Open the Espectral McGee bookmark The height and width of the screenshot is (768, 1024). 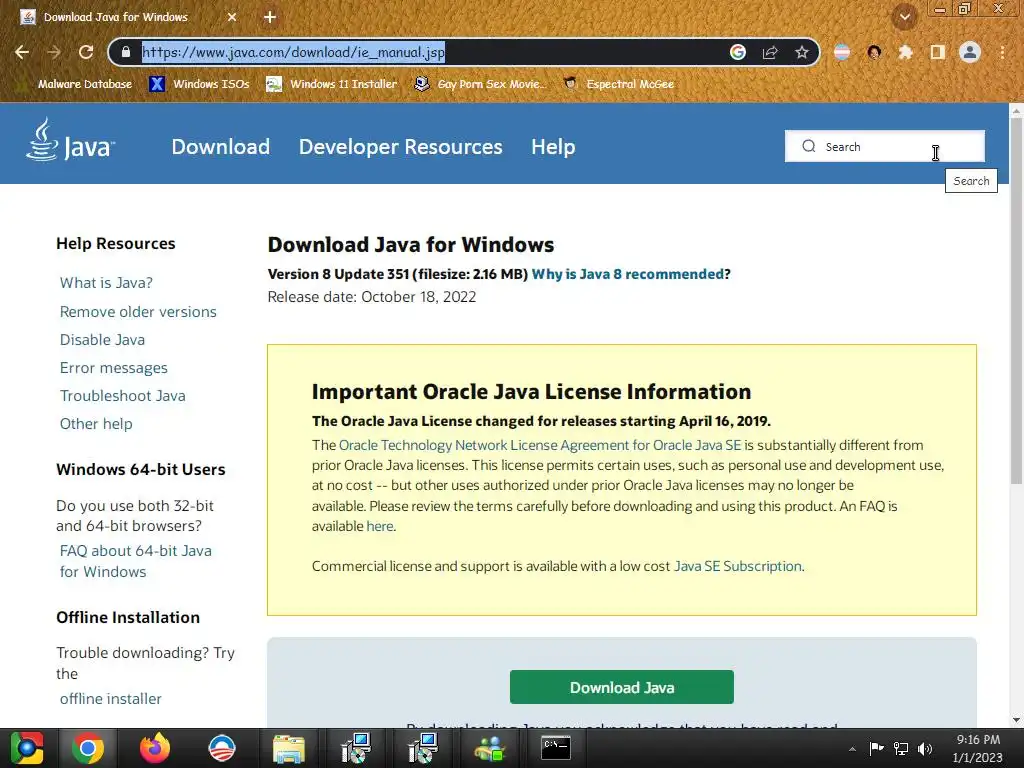pyautogui.click(x=619, y=84)
